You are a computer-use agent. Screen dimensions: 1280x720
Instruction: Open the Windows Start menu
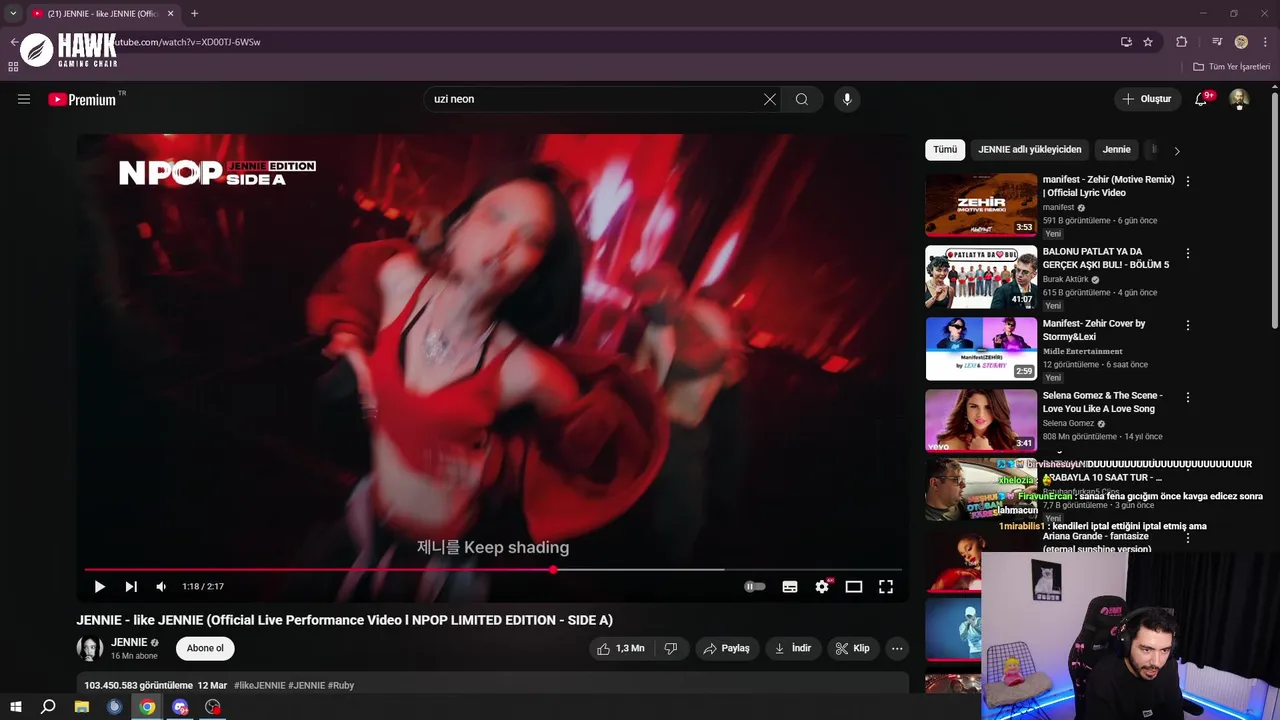[x=15, y=707]
